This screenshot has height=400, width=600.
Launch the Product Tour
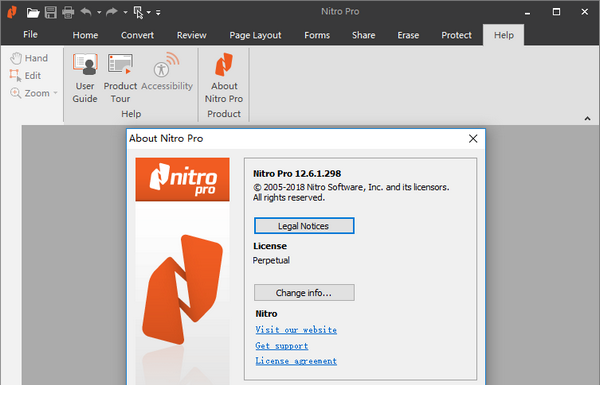tap(120, 78)
